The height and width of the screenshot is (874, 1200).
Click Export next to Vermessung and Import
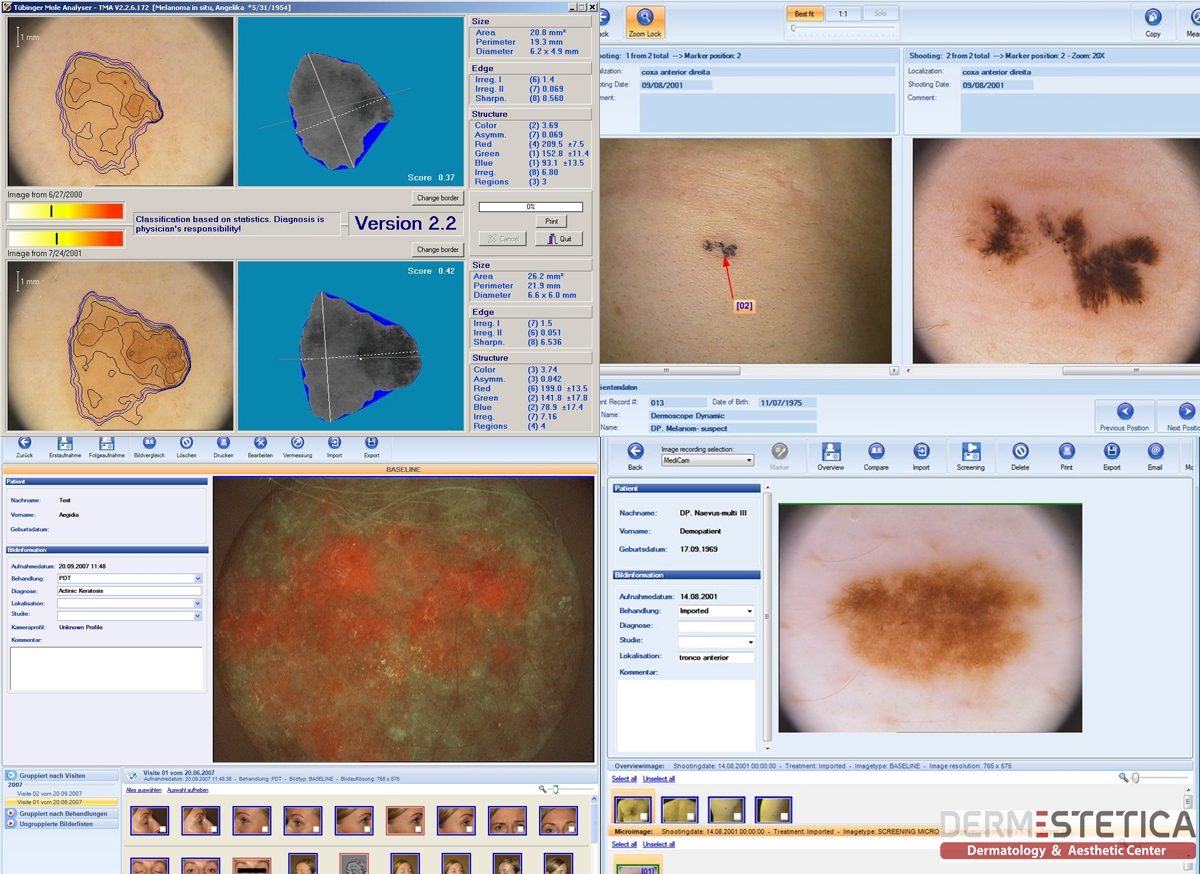click(371, 443)
